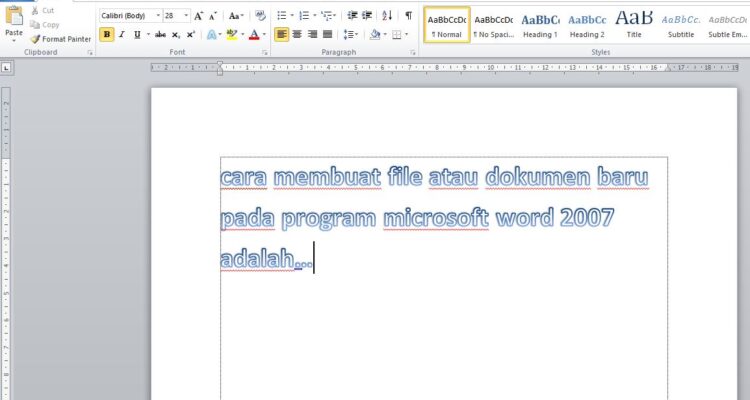Increase paragraph indent
The width and height of the screenshot is (750, 400).
367,16
